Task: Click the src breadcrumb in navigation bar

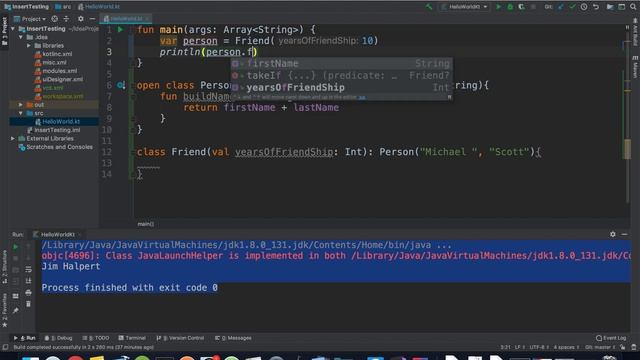Action: (63, 7)
